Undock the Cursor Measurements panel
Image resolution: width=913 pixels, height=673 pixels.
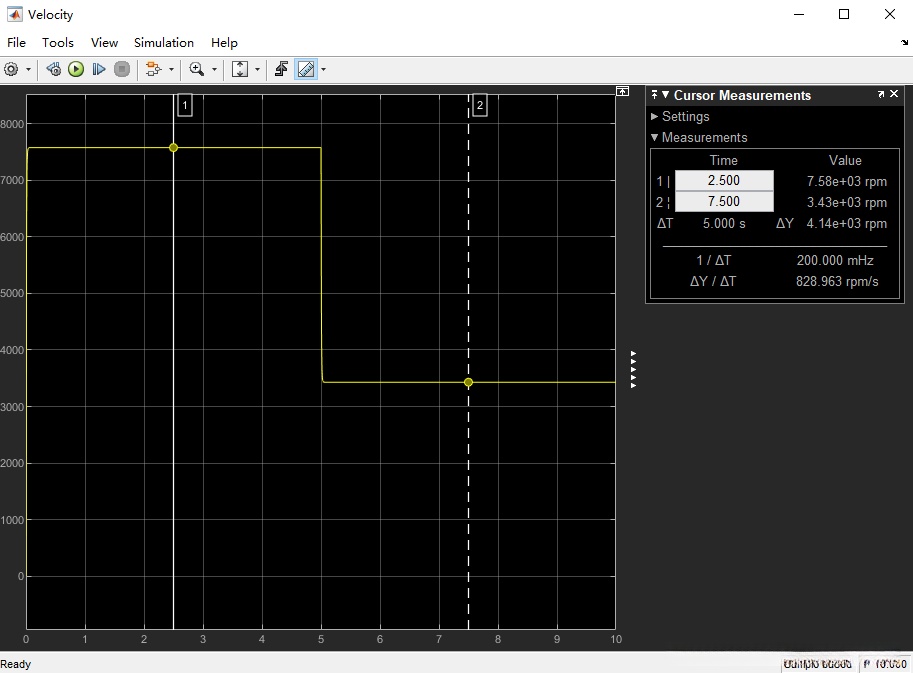[x=881, y=95]
